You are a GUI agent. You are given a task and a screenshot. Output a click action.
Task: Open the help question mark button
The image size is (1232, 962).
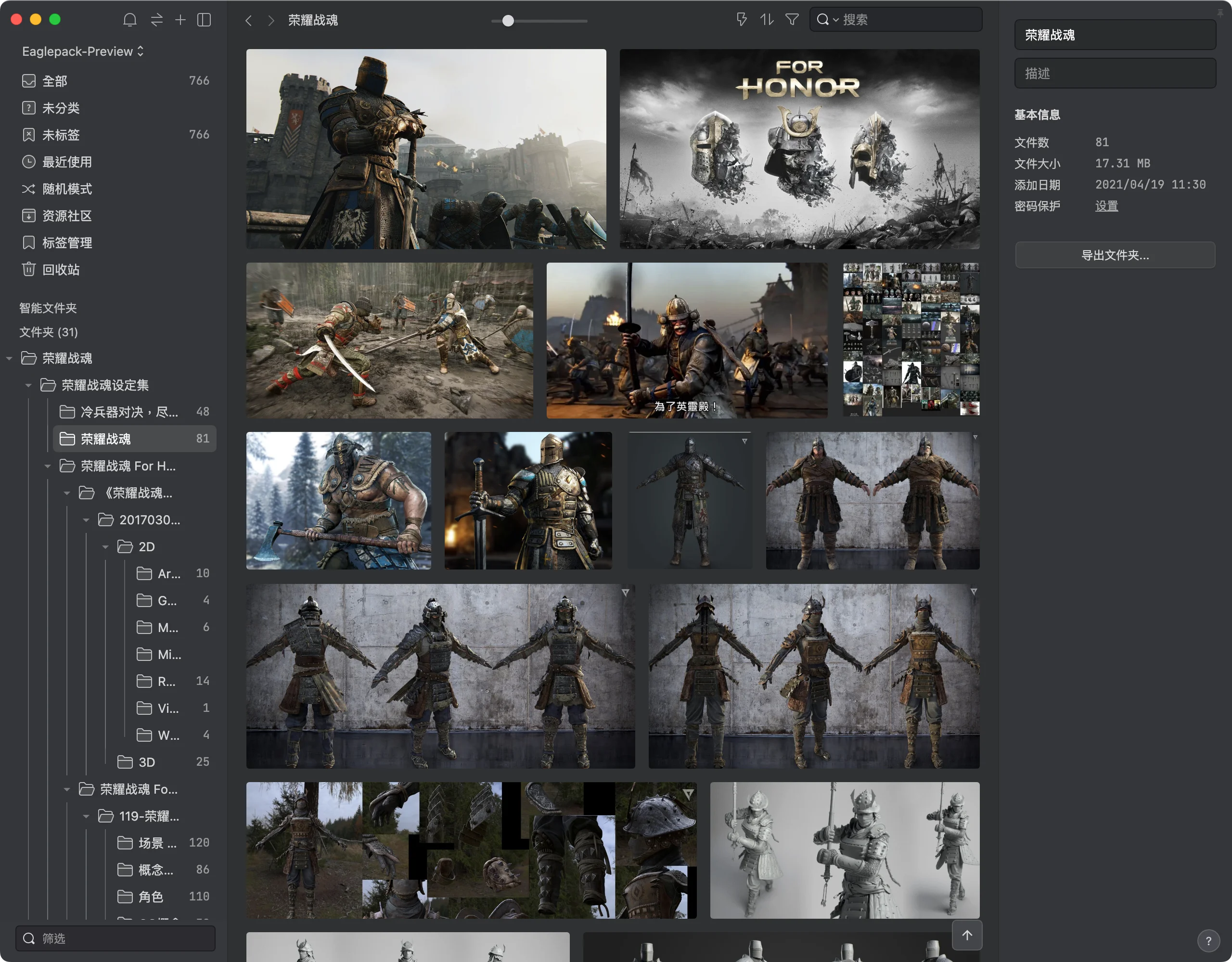(1208, 940)
